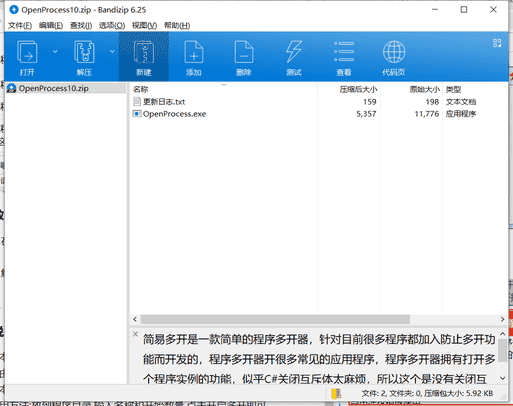Select the 更新日志.txt file row
Image resolution: width=513 pixels, height=406 pixels.
click(x=318, y=102)
